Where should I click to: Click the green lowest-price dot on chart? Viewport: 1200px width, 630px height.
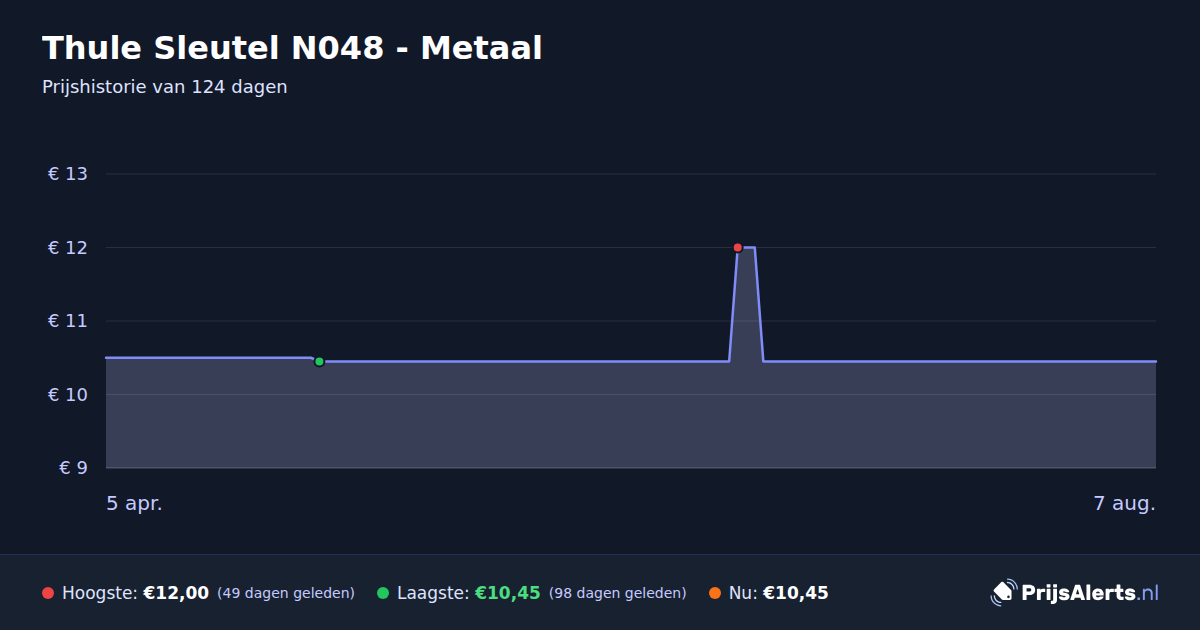319,361
